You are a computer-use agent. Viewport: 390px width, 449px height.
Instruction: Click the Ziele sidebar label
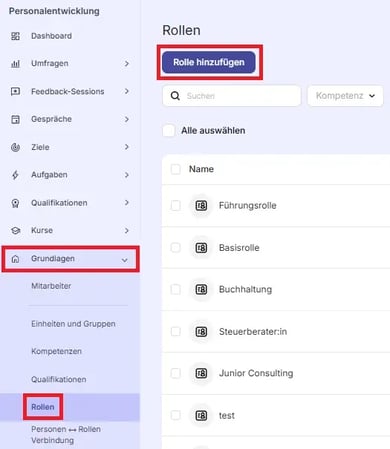click(x=40, y=147)
